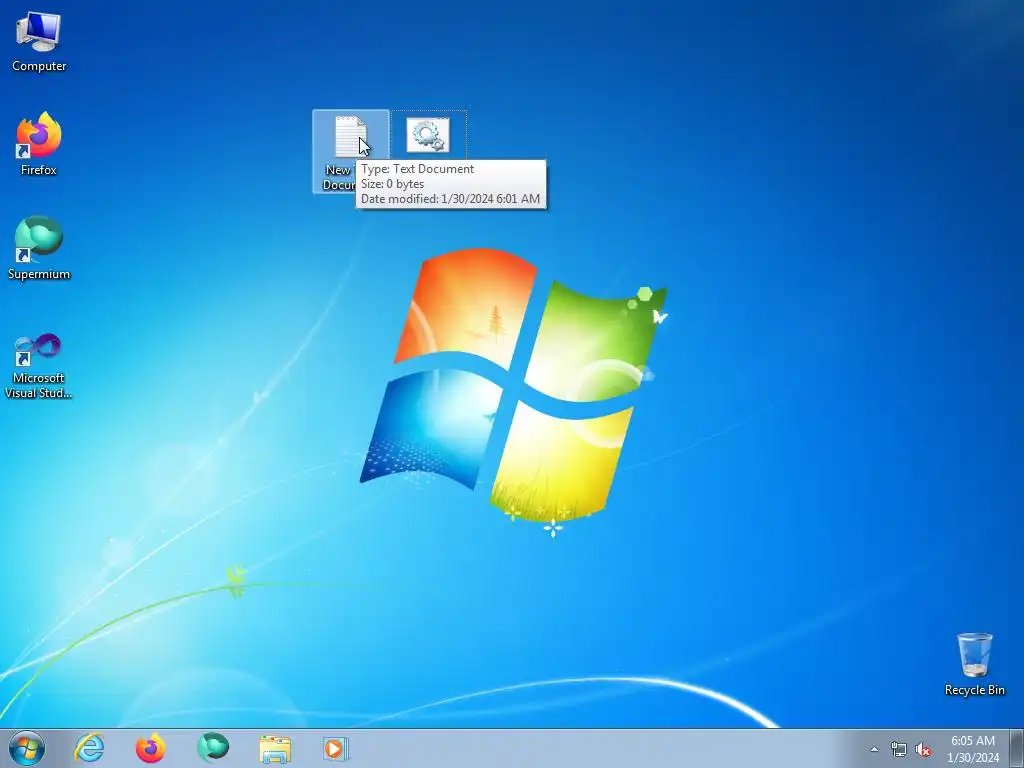
Task: Open Windows Media Player from taskbar
Action: (x=336, y=749)
